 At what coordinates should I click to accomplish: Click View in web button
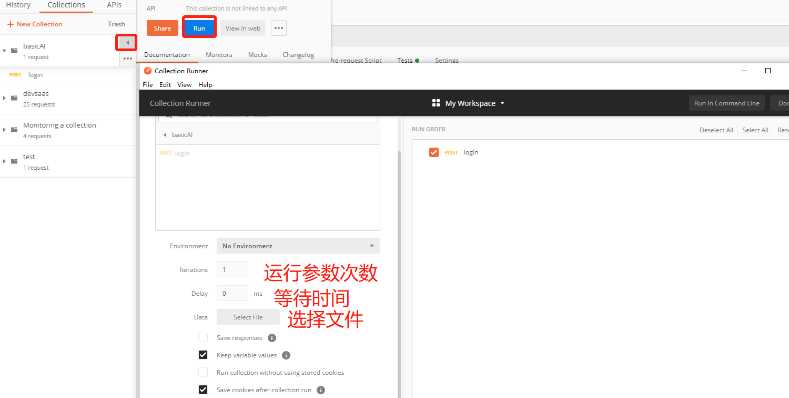(x=243, y=28)
